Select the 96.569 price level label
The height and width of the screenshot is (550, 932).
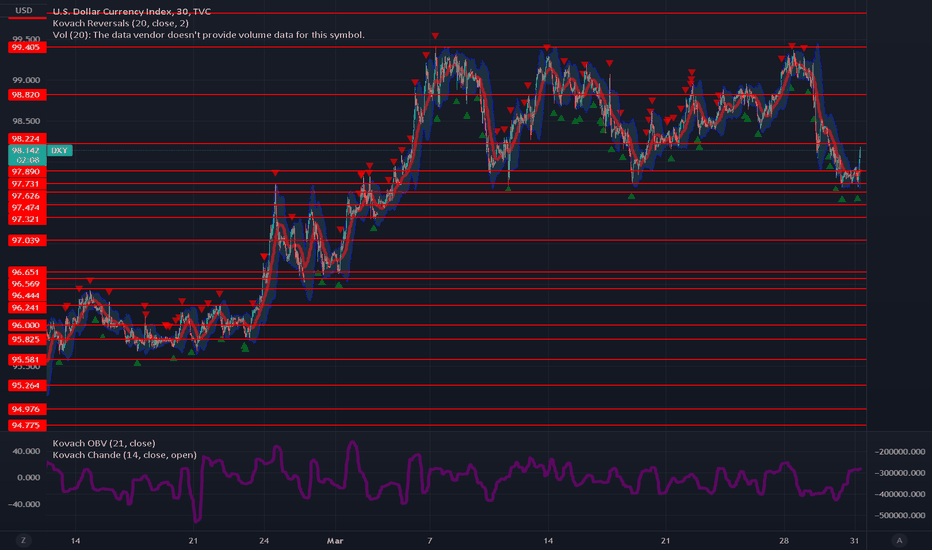(x=27, y=284)
